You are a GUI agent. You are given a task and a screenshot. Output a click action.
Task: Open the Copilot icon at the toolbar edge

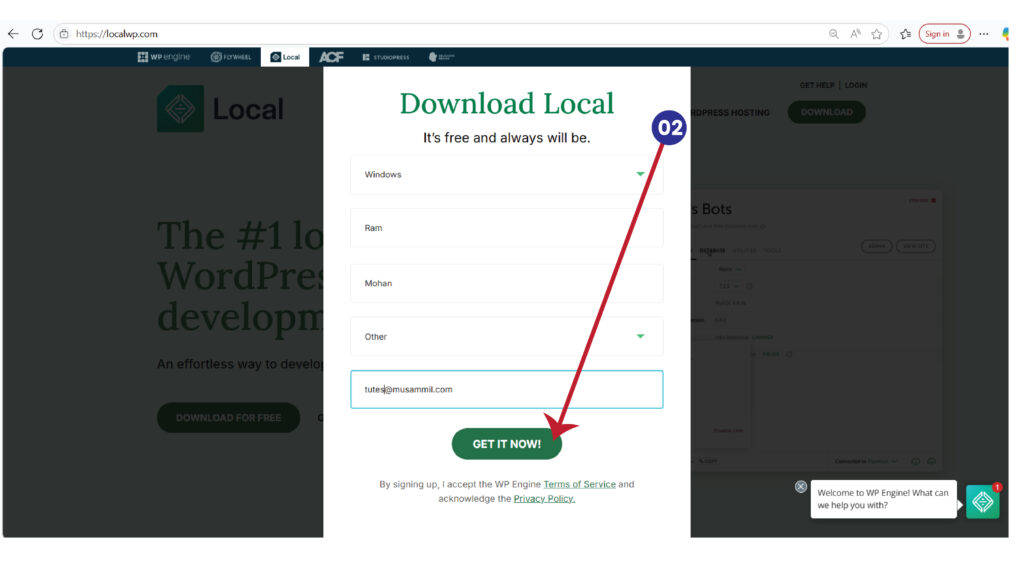click(1006, 34)
